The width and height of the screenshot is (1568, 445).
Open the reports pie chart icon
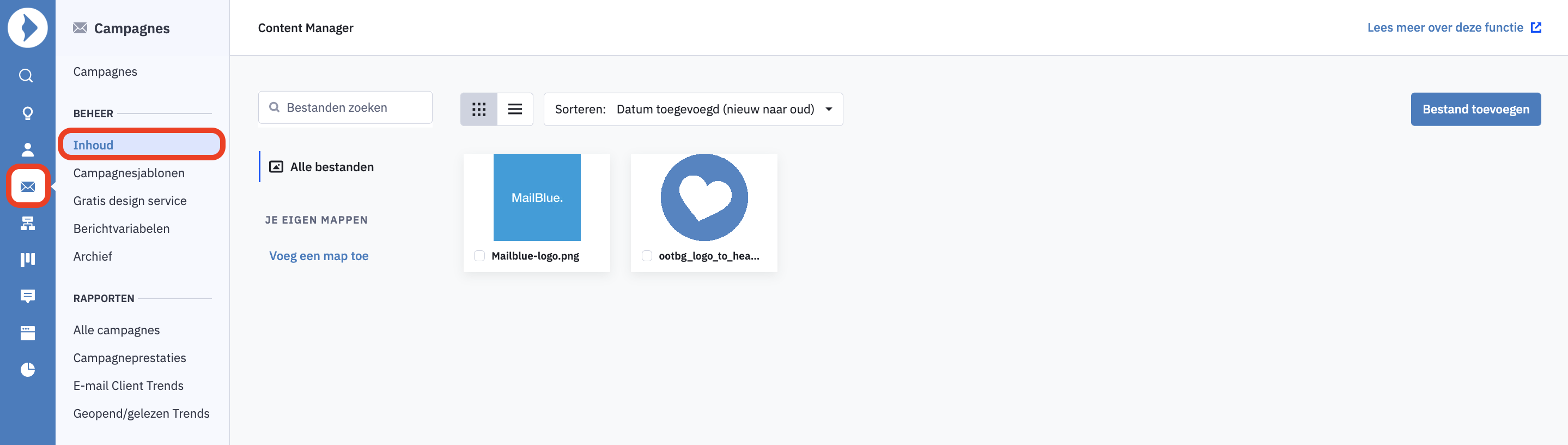[x=27, y=369]
